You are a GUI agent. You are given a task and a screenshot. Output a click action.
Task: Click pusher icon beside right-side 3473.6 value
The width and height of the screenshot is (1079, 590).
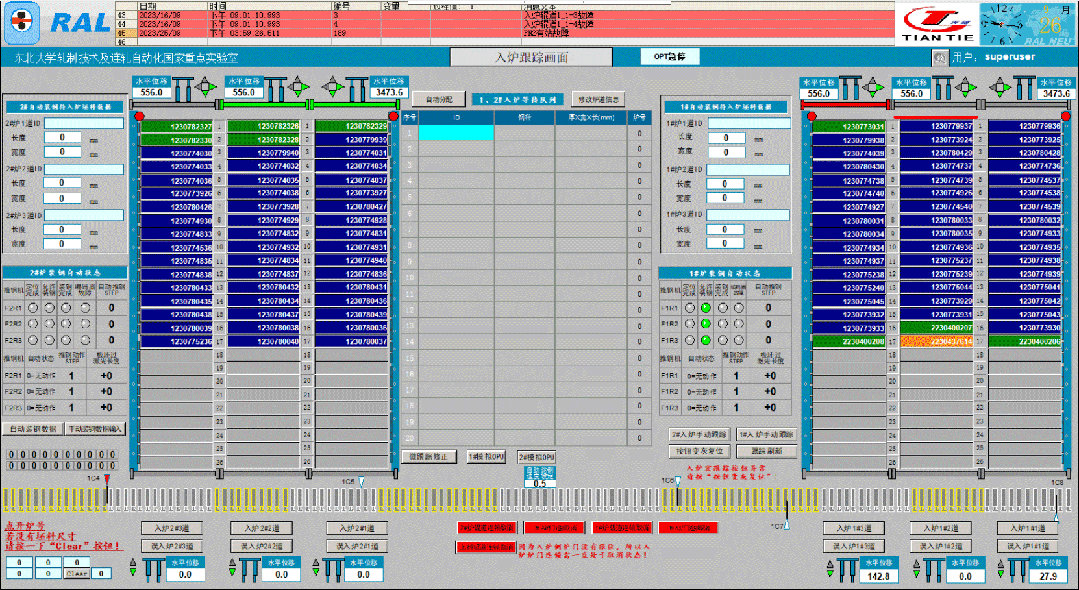tap(1024, 88)
